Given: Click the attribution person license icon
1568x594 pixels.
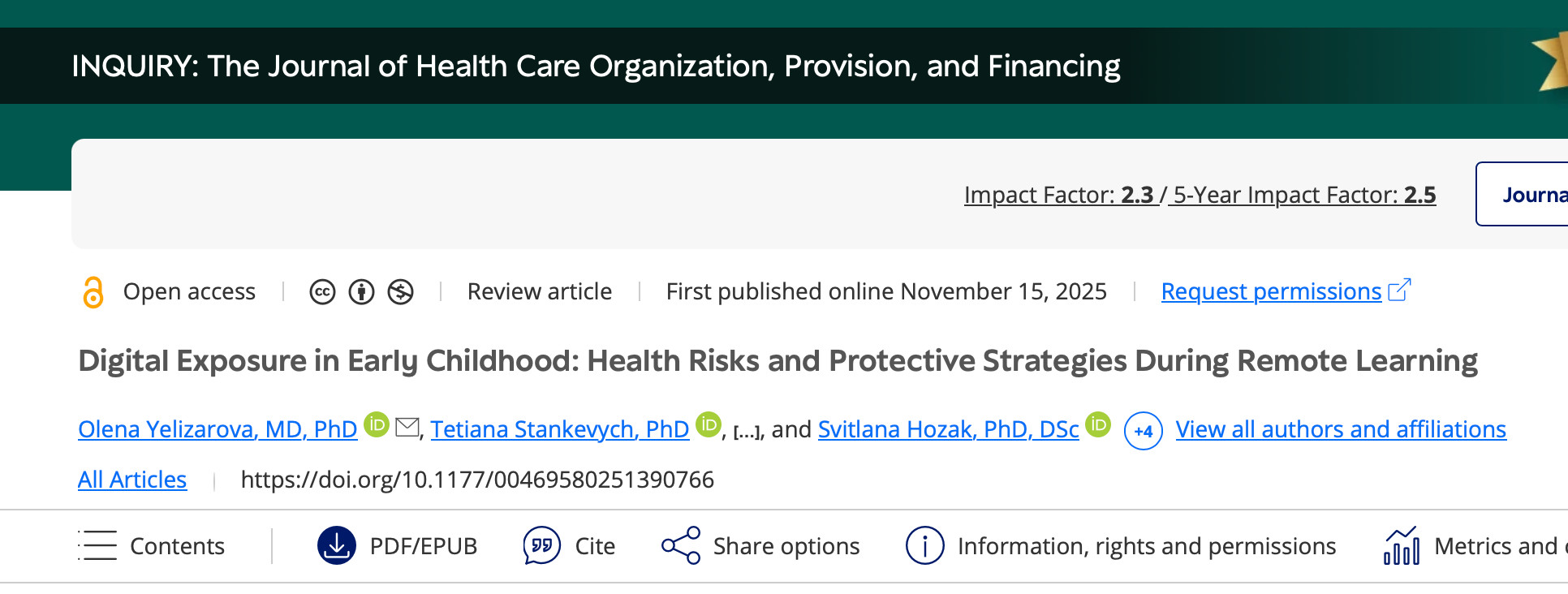Looking at the screenshot, I should tap(361, 292).
